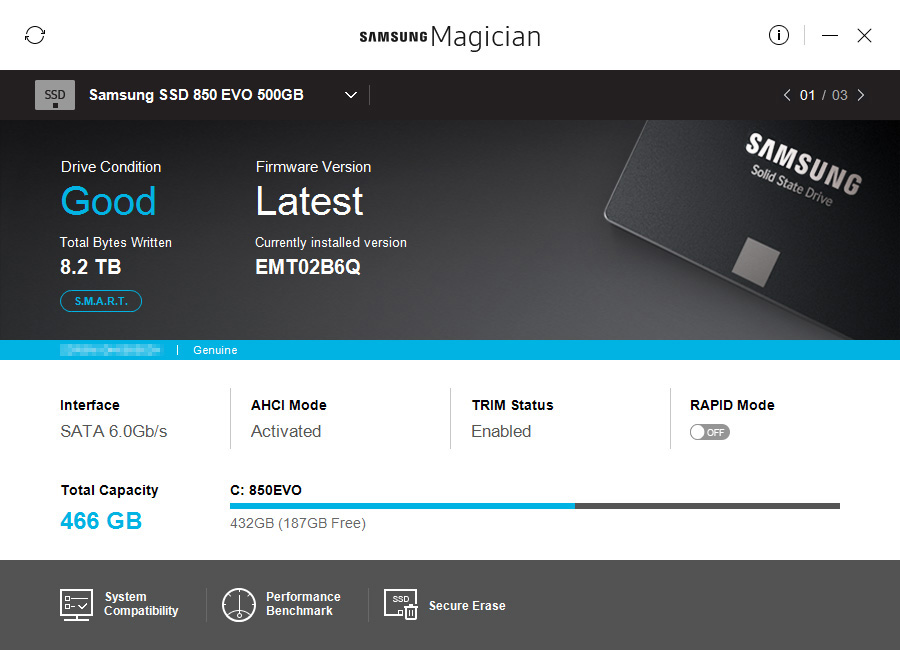Click the System Compatibility monitor icon
The image size is (900, 650).
coord(76,605)
